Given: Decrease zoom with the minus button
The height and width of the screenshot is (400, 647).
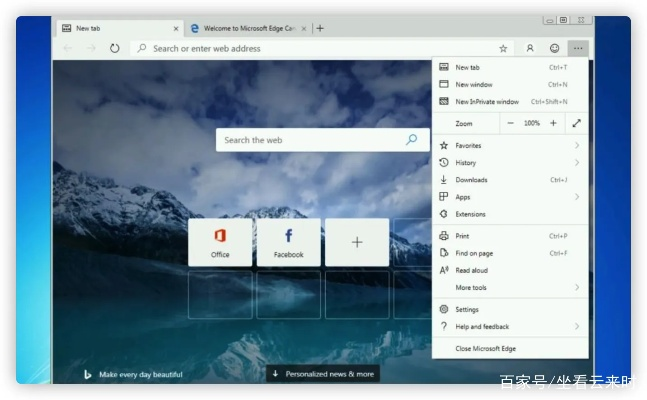Looking at the screenshot, I should [510, 123].
